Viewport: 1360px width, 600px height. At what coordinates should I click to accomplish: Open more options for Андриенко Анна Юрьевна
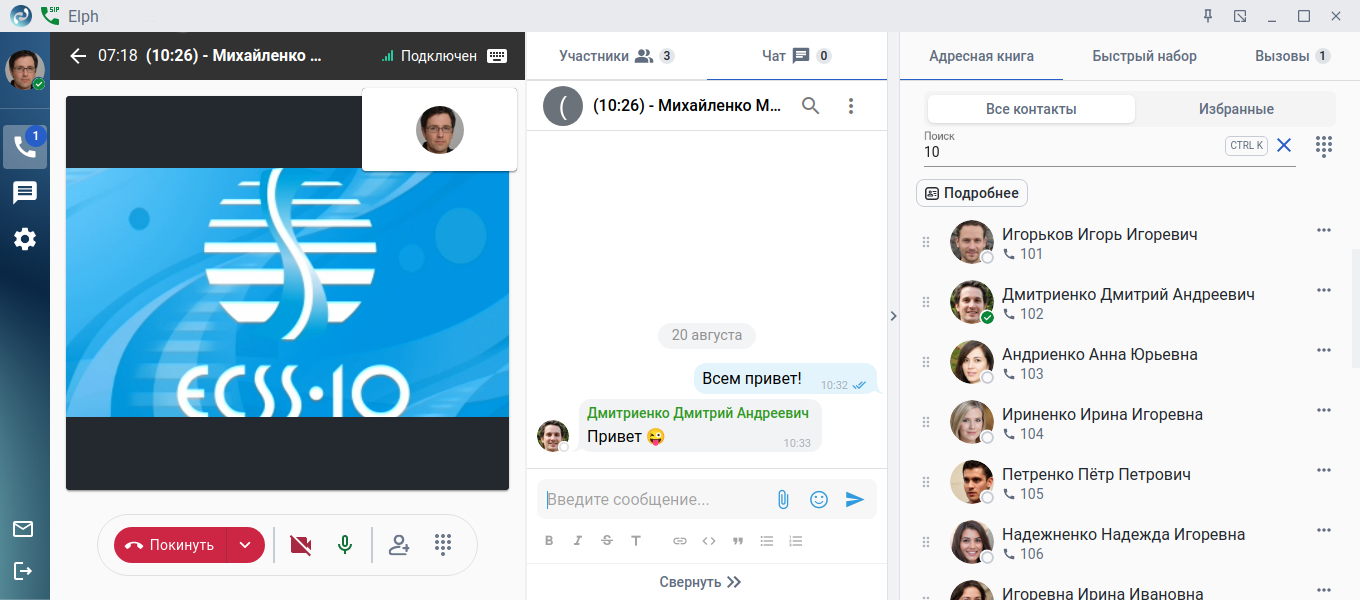pyautogui.click(x=1324, y=350)
